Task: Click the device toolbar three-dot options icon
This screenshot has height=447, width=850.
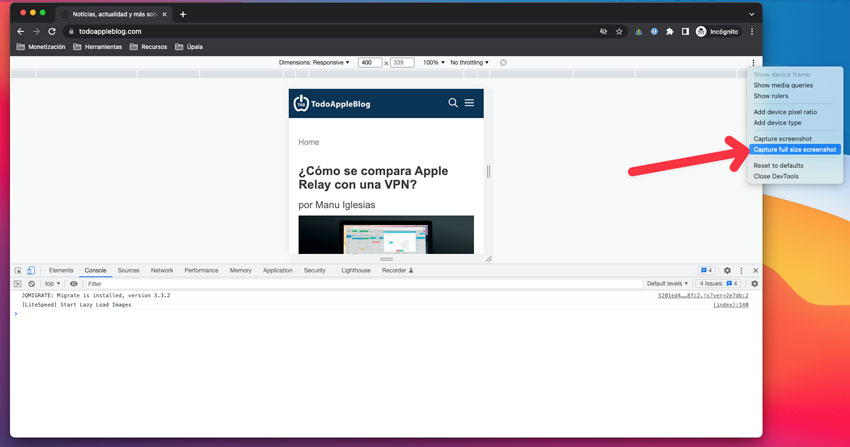Action: click(x=753, y=63)
